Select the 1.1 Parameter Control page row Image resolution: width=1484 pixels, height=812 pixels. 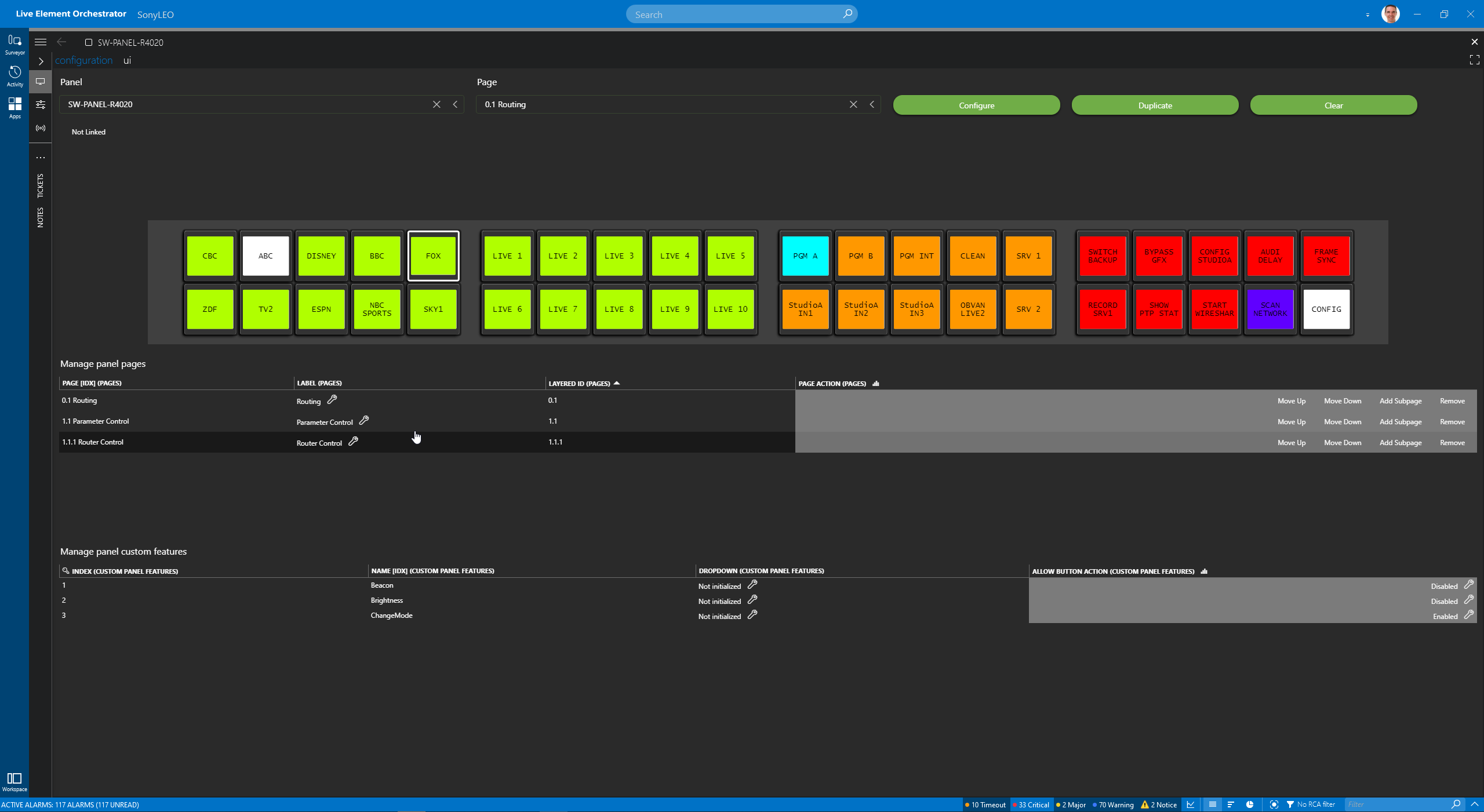tap(427, 421)
